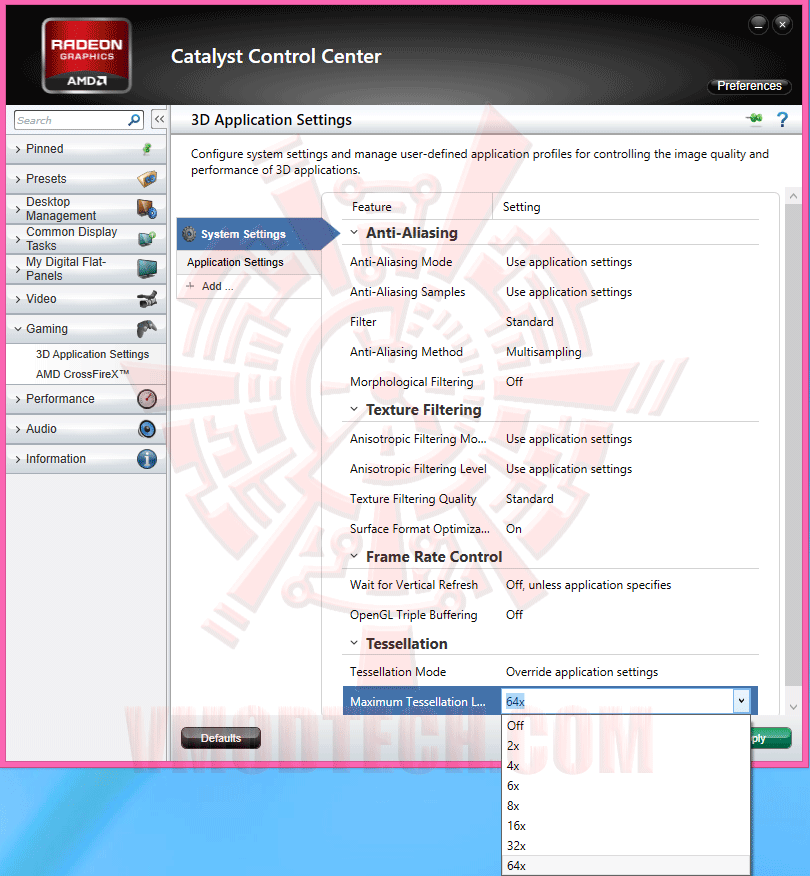This screenshot has width=810, height=876.
Task: Minimize the Catalyst Control Center window
Action: [x=758, y=25]
